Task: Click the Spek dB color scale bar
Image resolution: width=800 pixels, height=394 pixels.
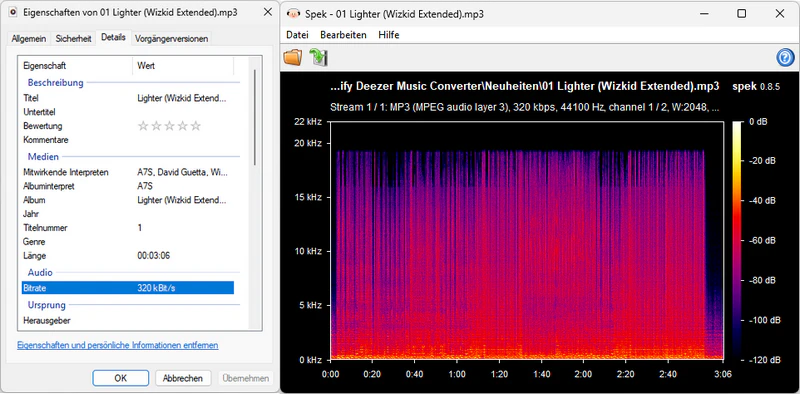Action: coord(737,240)
